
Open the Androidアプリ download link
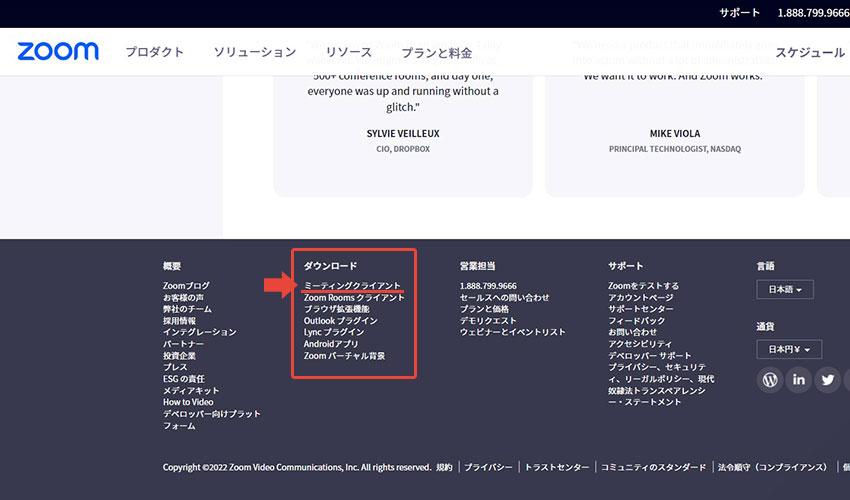pos(331,344)
